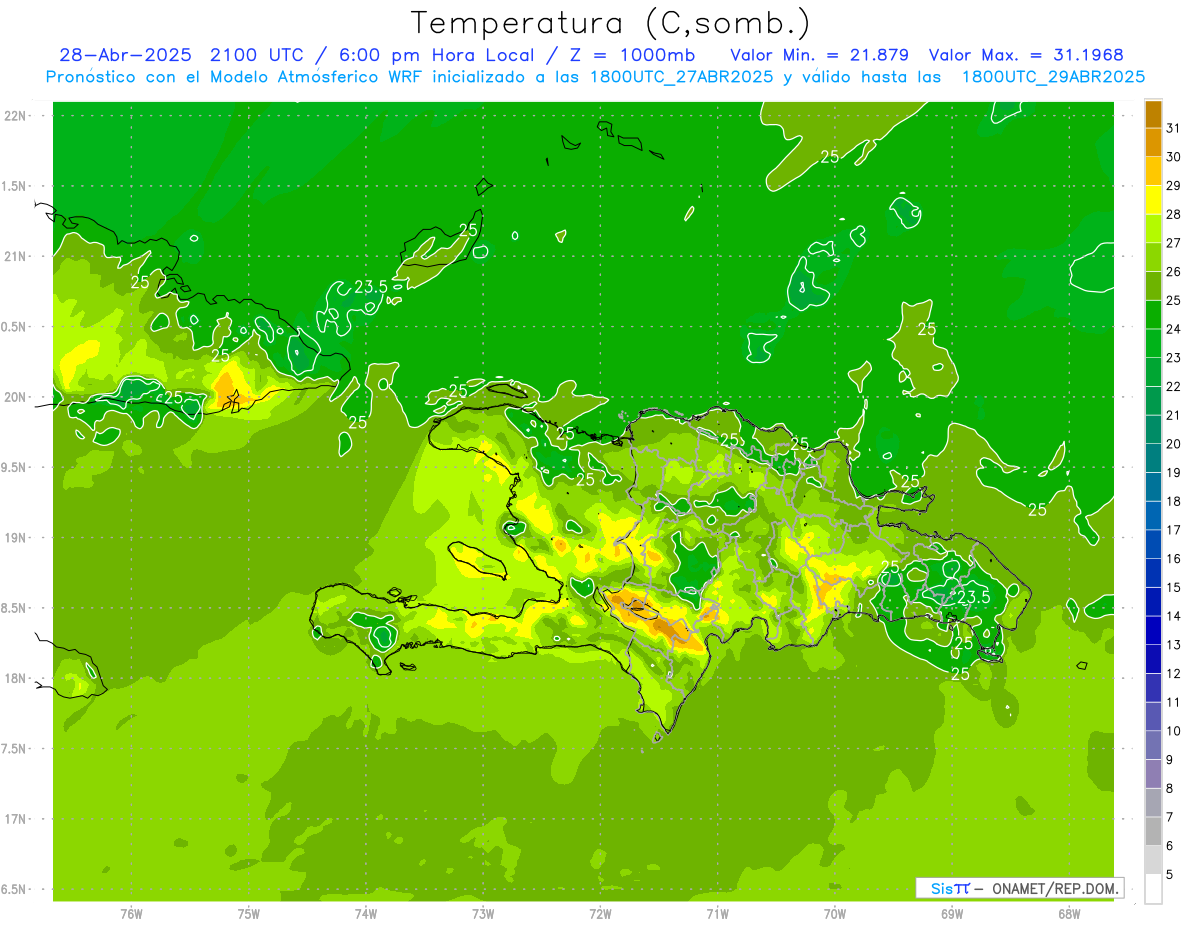This screenshot has width=1200, height=927.
Task: Click the 19N latitude axis label
Action: (x=16, y=538)
